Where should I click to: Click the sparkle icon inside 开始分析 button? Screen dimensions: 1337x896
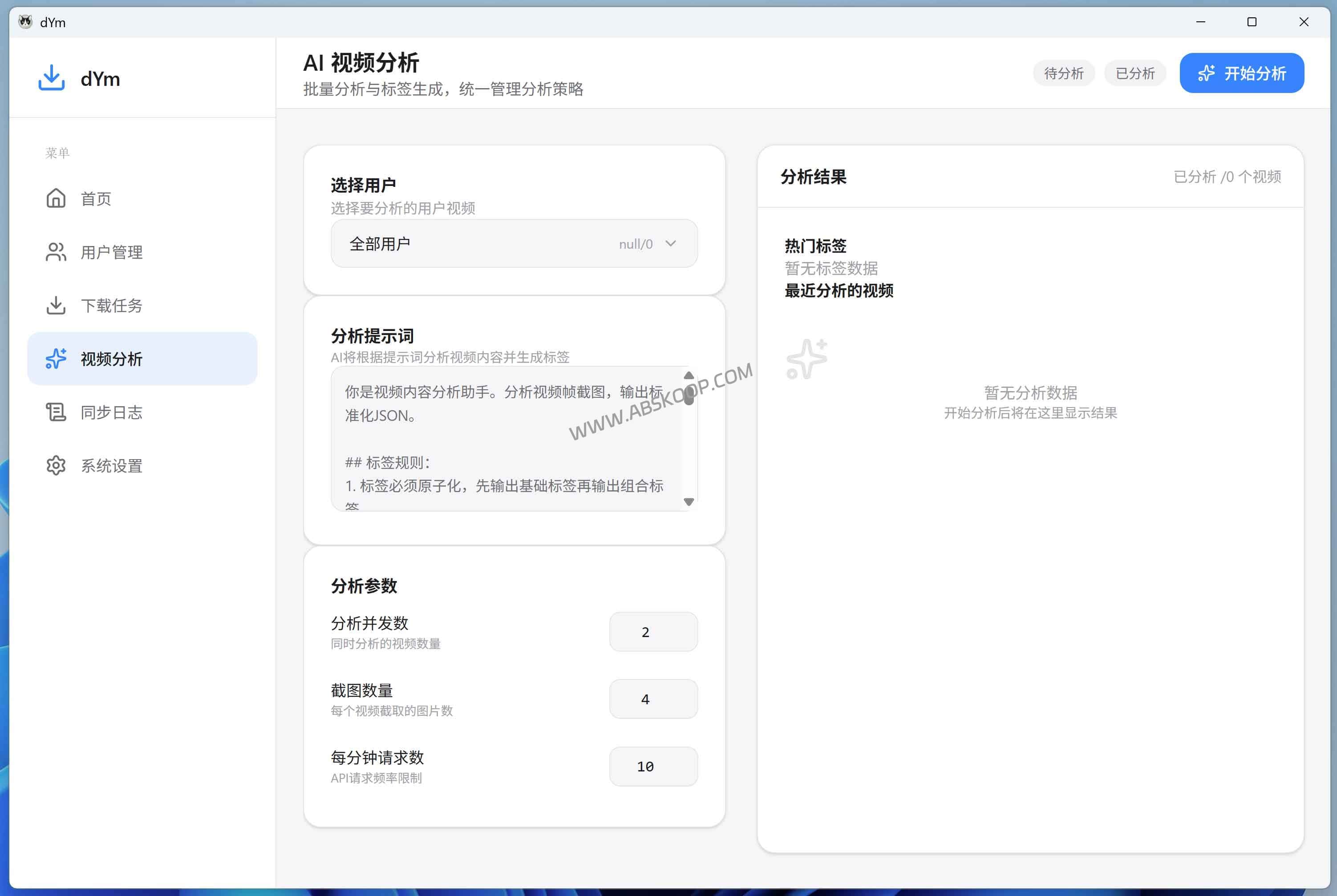tap(1206, 73)
